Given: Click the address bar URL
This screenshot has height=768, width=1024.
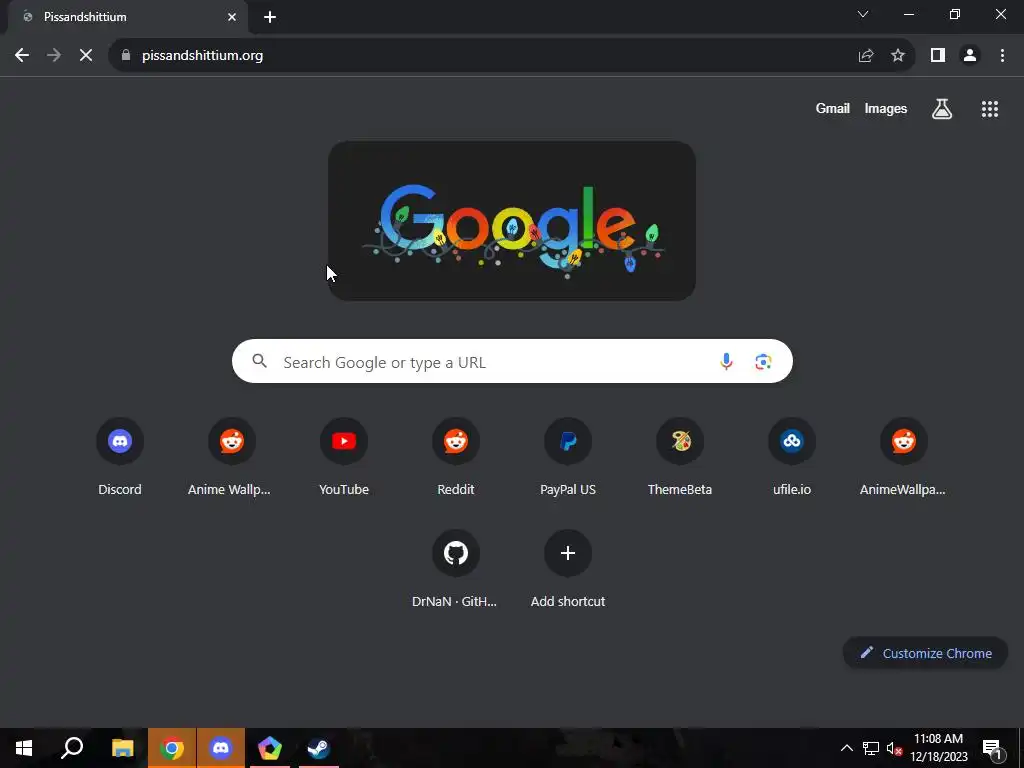Looking at the screenshot, I should [x=202, y=56].
